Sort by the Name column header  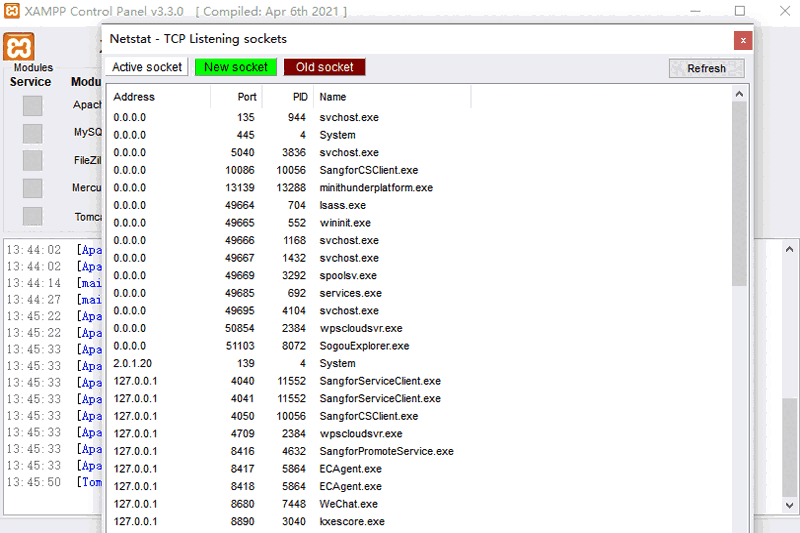pyautogui.click(x=392, y=97)
